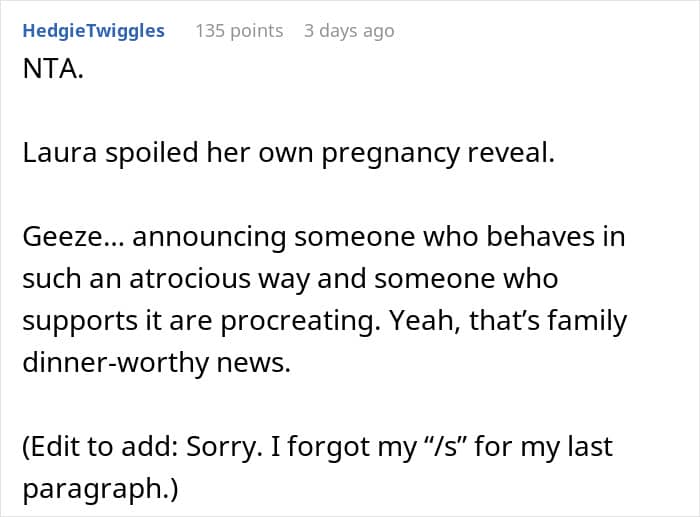This screenshot has width=700, height=517.
Task: Click the word pregnancy in comment
Action: tap(390, 154)
